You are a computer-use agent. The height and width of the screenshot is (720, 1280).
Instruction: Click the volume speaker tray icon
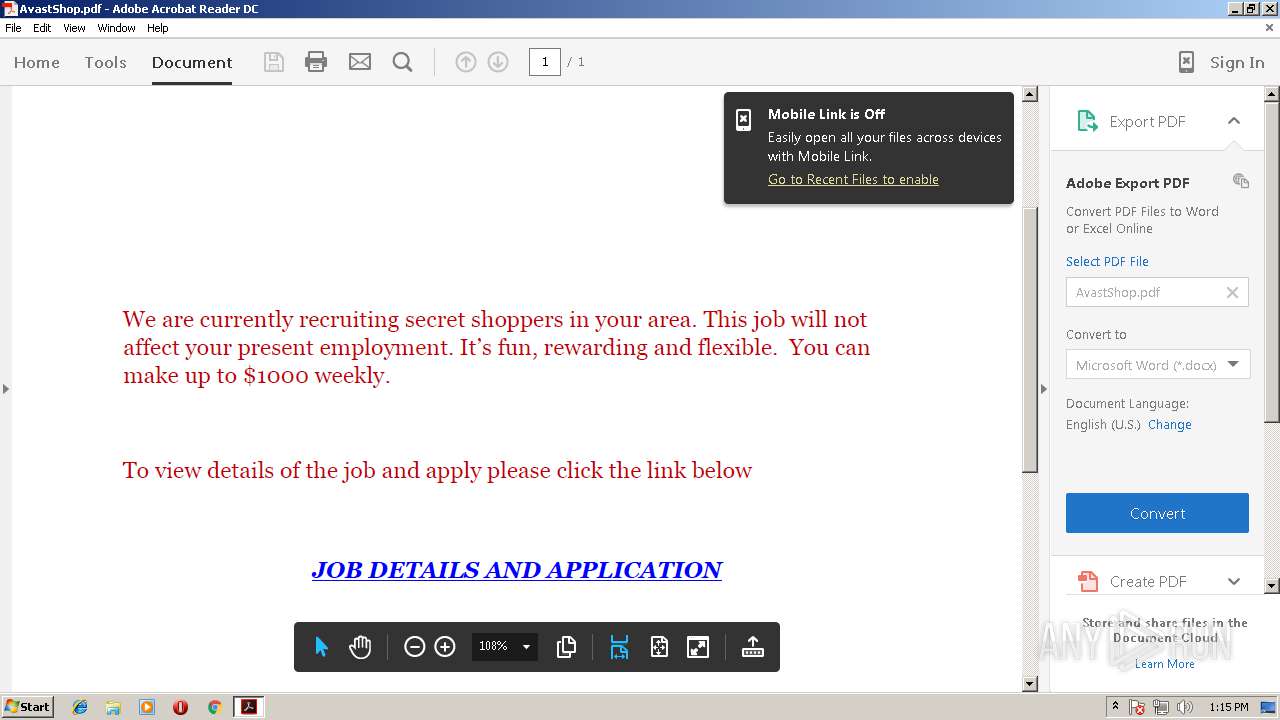(1185, 707)
